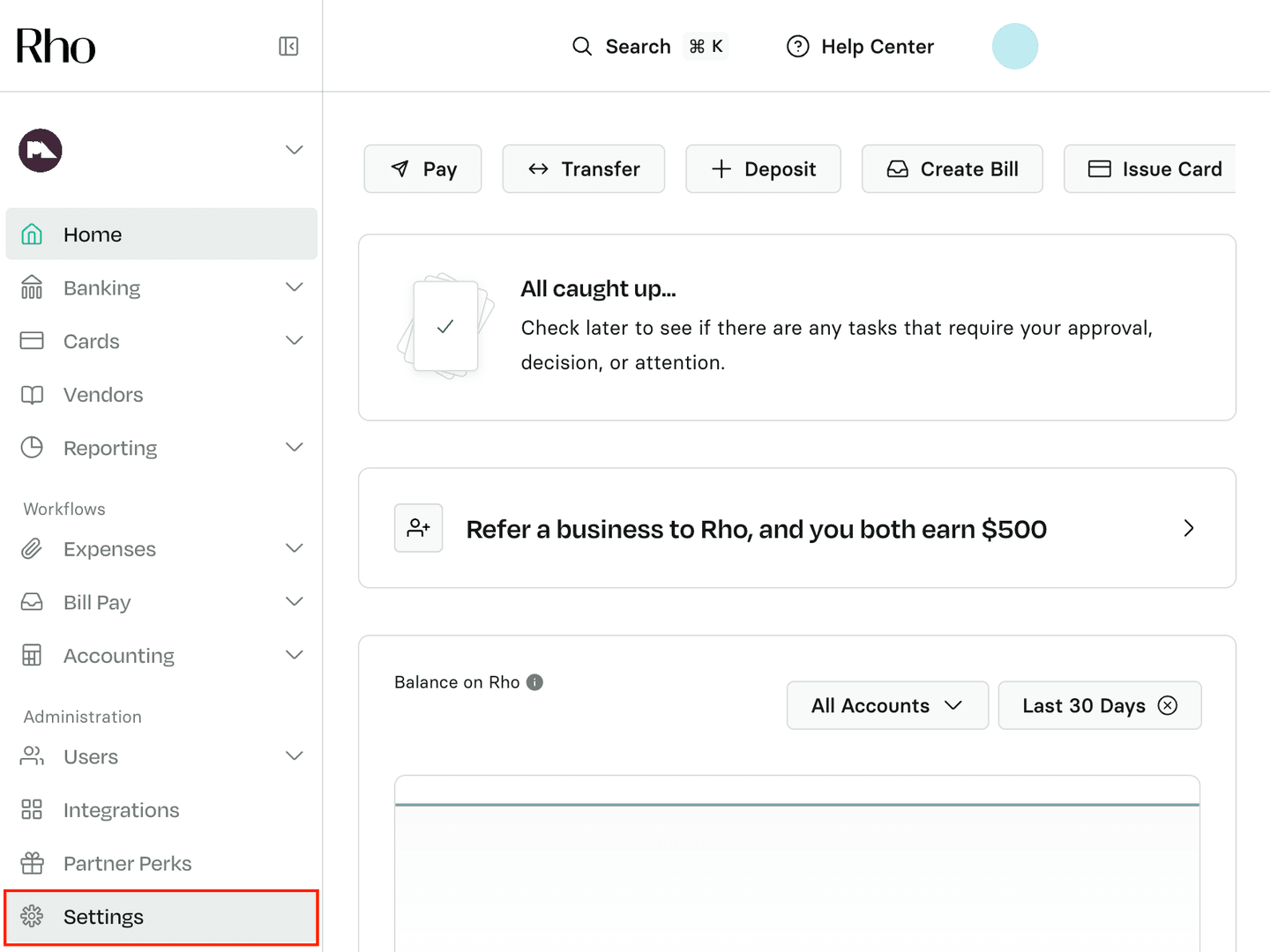Open the Help Center

(860, 47)
